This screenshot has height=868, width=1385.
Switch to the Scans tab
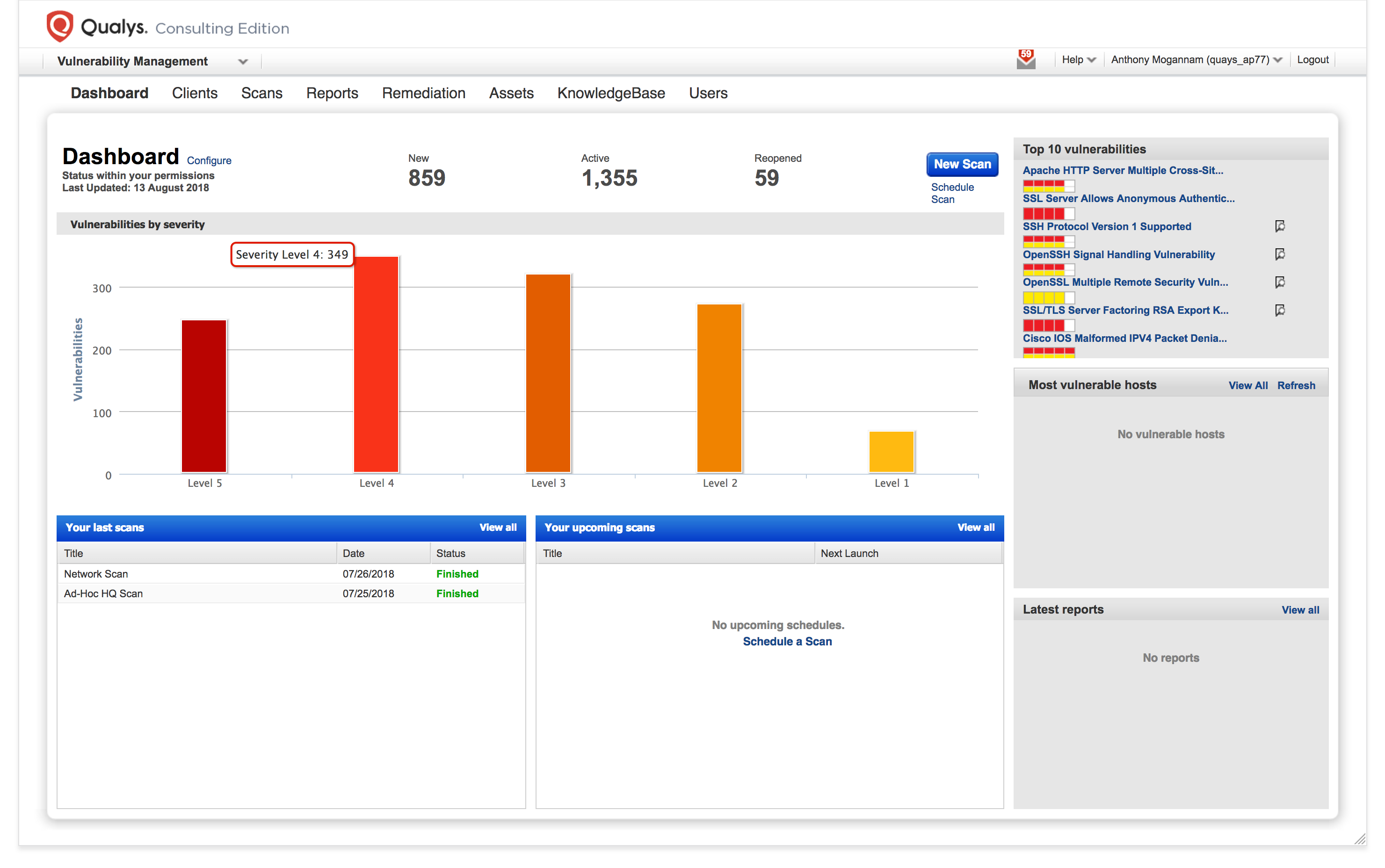coord(261,93)
